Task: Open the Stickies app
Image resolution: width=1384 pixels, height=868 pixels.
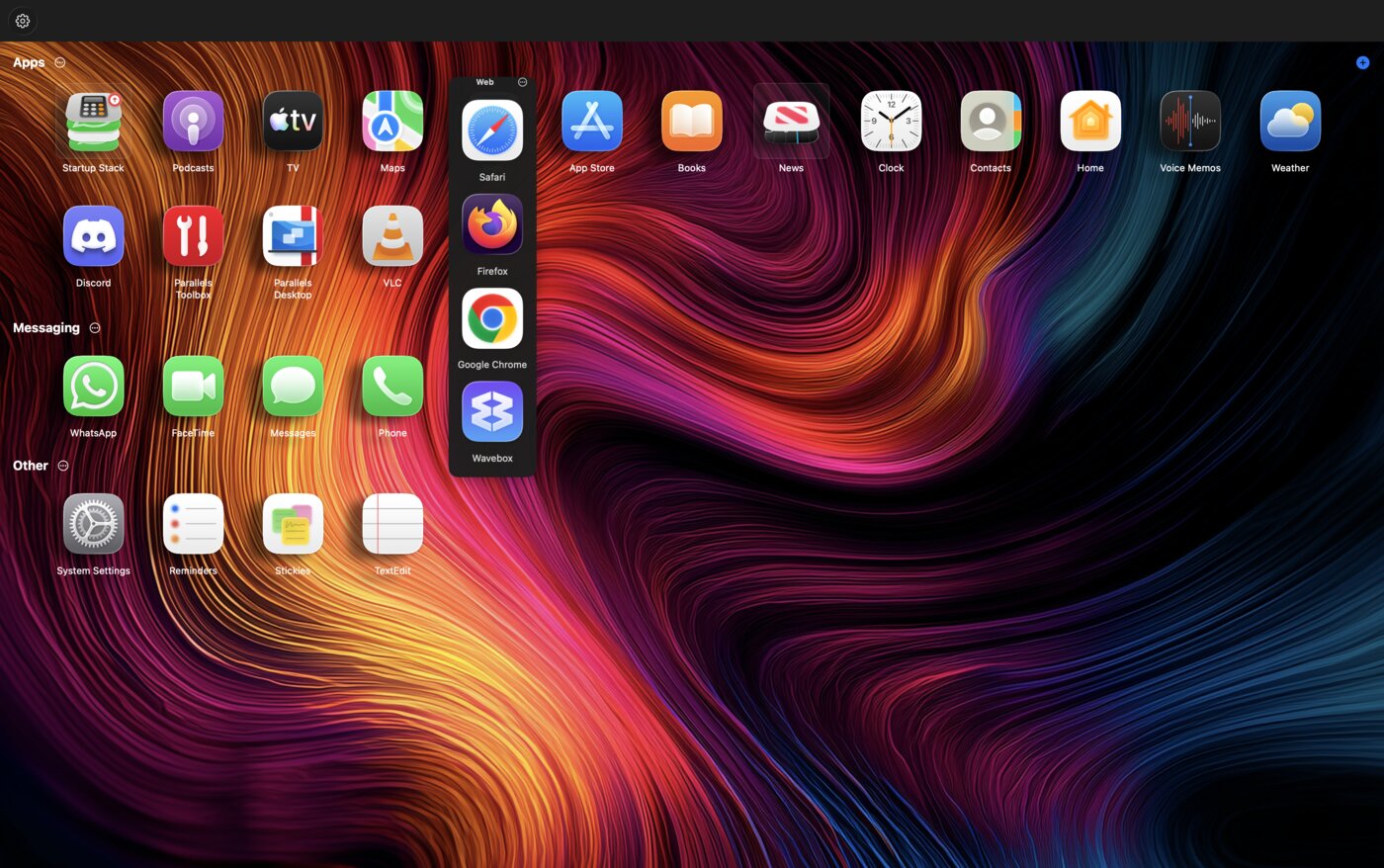Action: 293,524
